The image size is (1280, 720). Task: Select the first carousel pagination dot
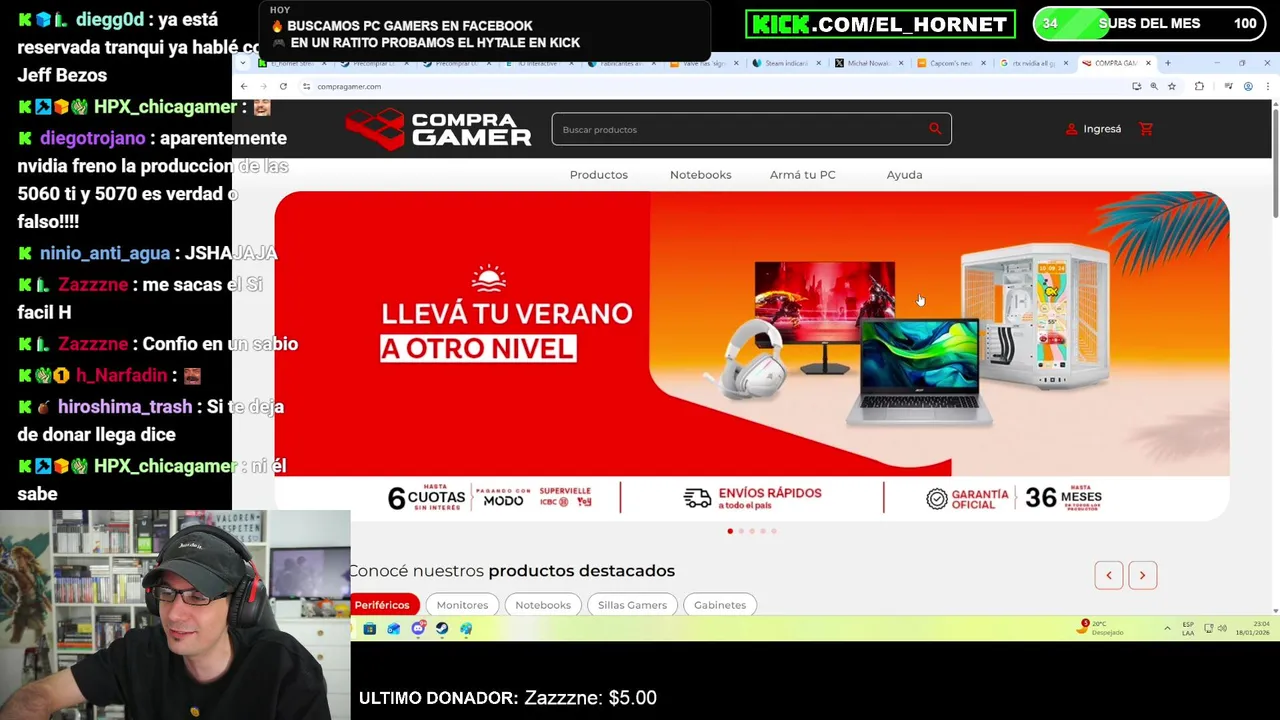click(730, 531)
